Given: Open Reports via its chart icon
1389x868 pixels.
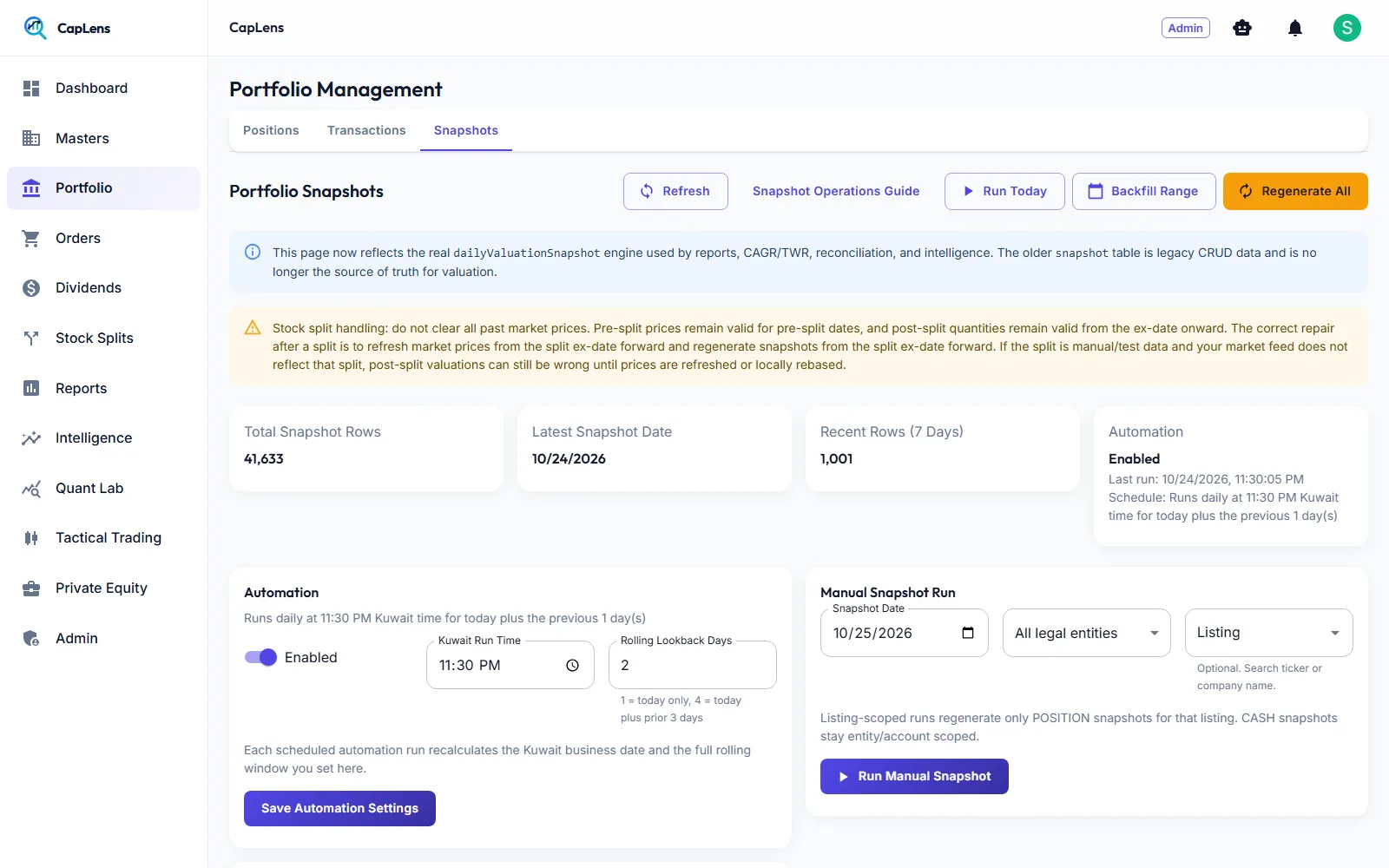Looking at the screenshot, I should coord(31,388).
